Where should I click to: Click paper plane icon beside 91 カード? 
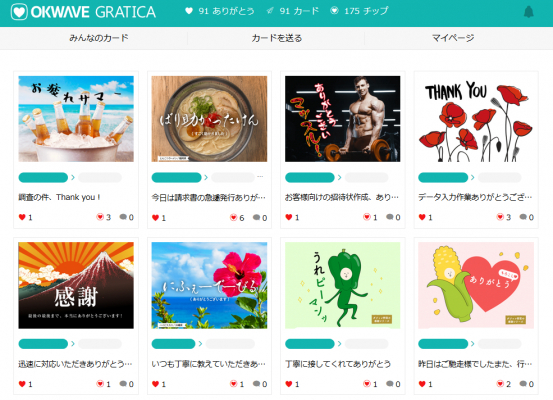point(270,11)
